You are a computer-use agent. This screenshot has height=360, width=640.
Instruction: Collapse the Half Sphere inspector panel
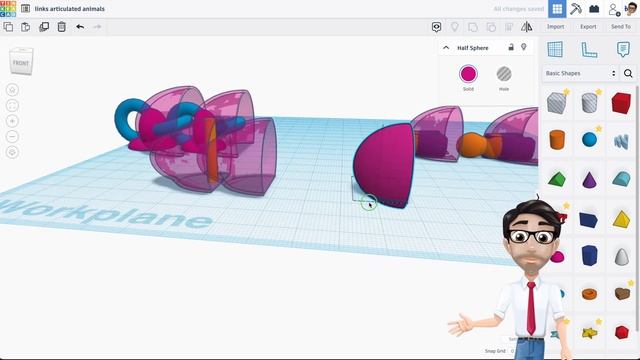click(x=446, y=48)
